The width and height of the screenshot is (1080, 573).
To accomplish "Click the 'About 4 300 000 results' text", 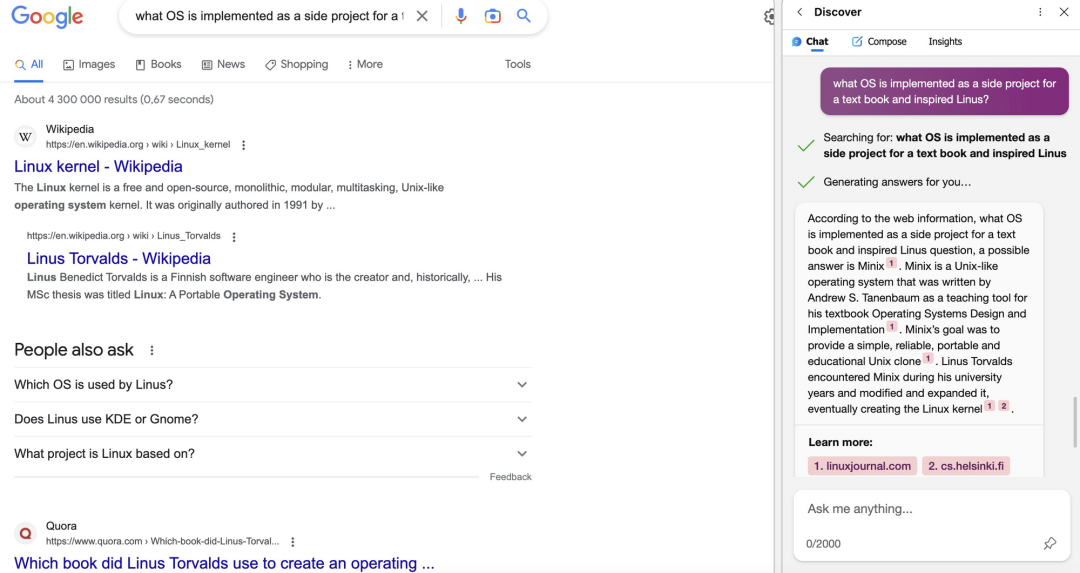I will 114,99.
